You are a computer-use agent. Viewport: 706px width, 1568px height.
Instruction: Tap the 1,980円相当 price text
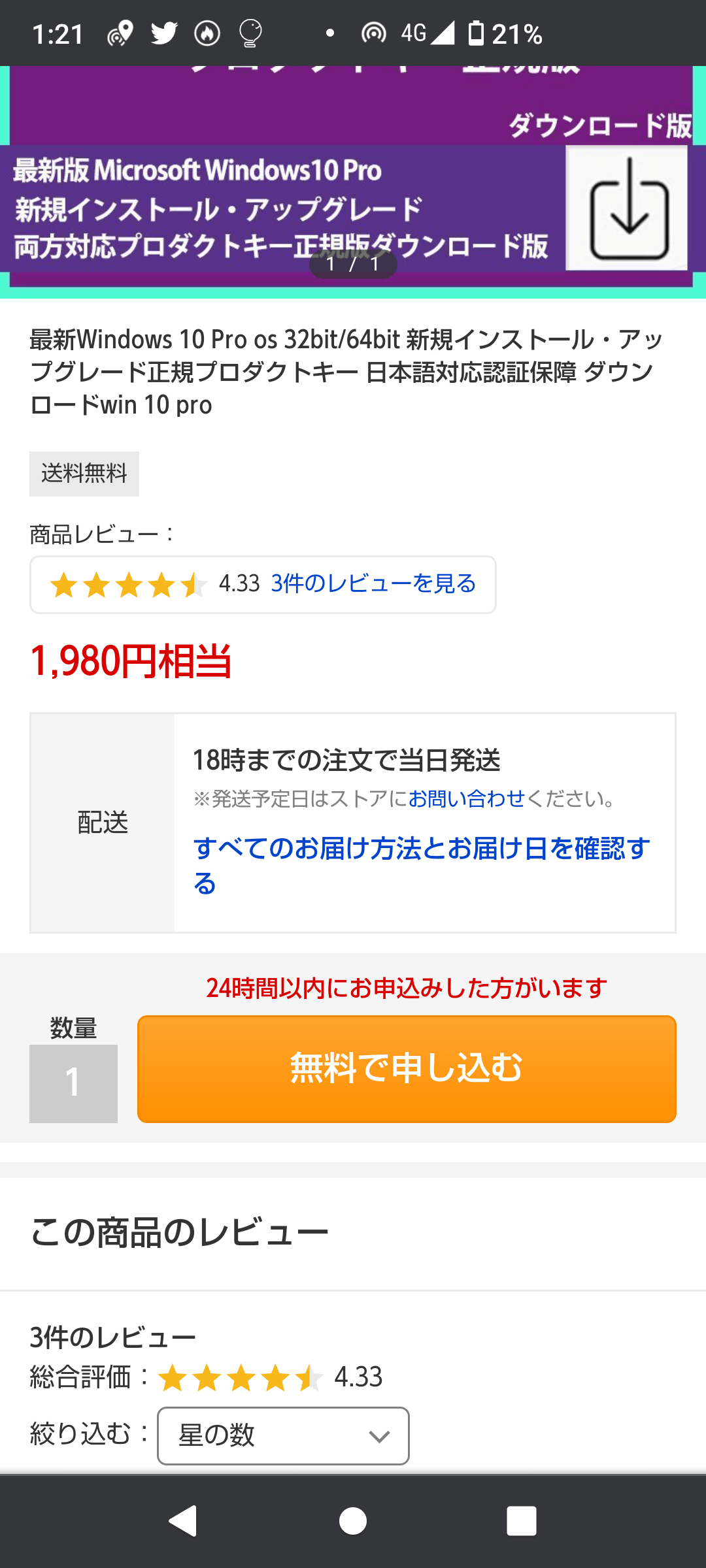(131, 661)
